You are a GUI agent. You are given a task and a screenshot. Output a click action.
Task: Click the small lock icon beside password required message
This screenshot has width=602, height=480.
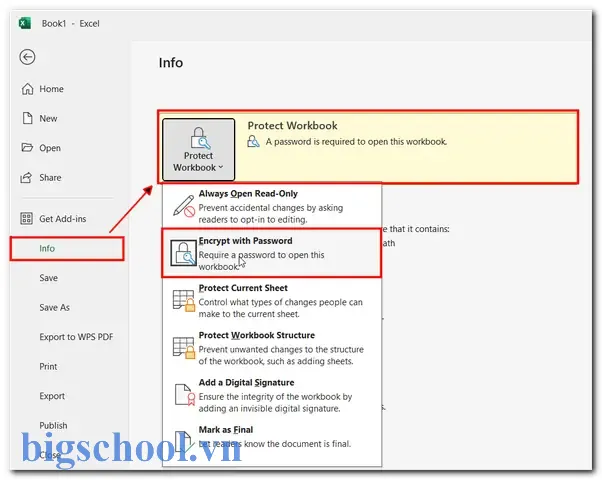click(253, 141)
